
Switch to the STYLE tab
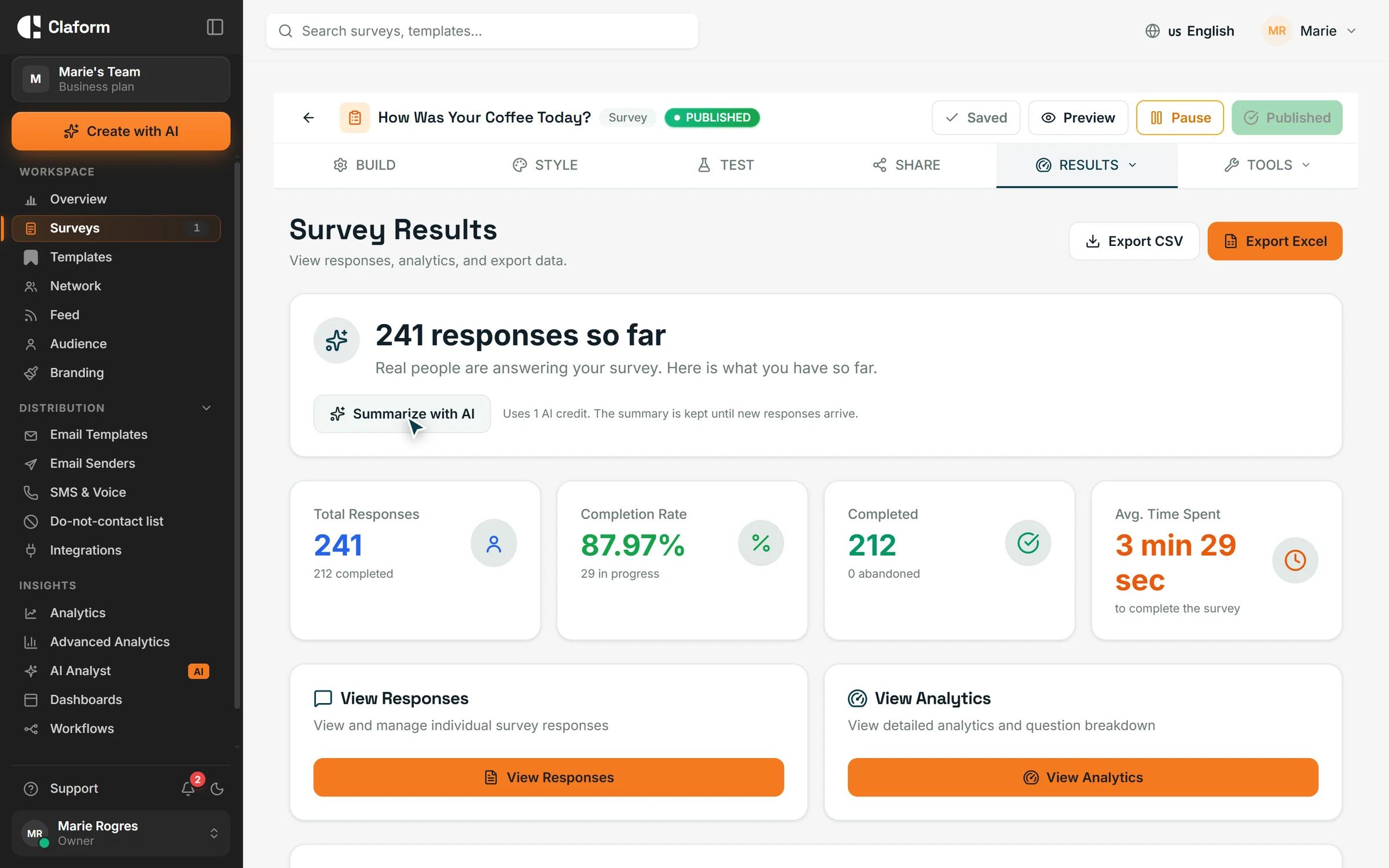[545, 165]
